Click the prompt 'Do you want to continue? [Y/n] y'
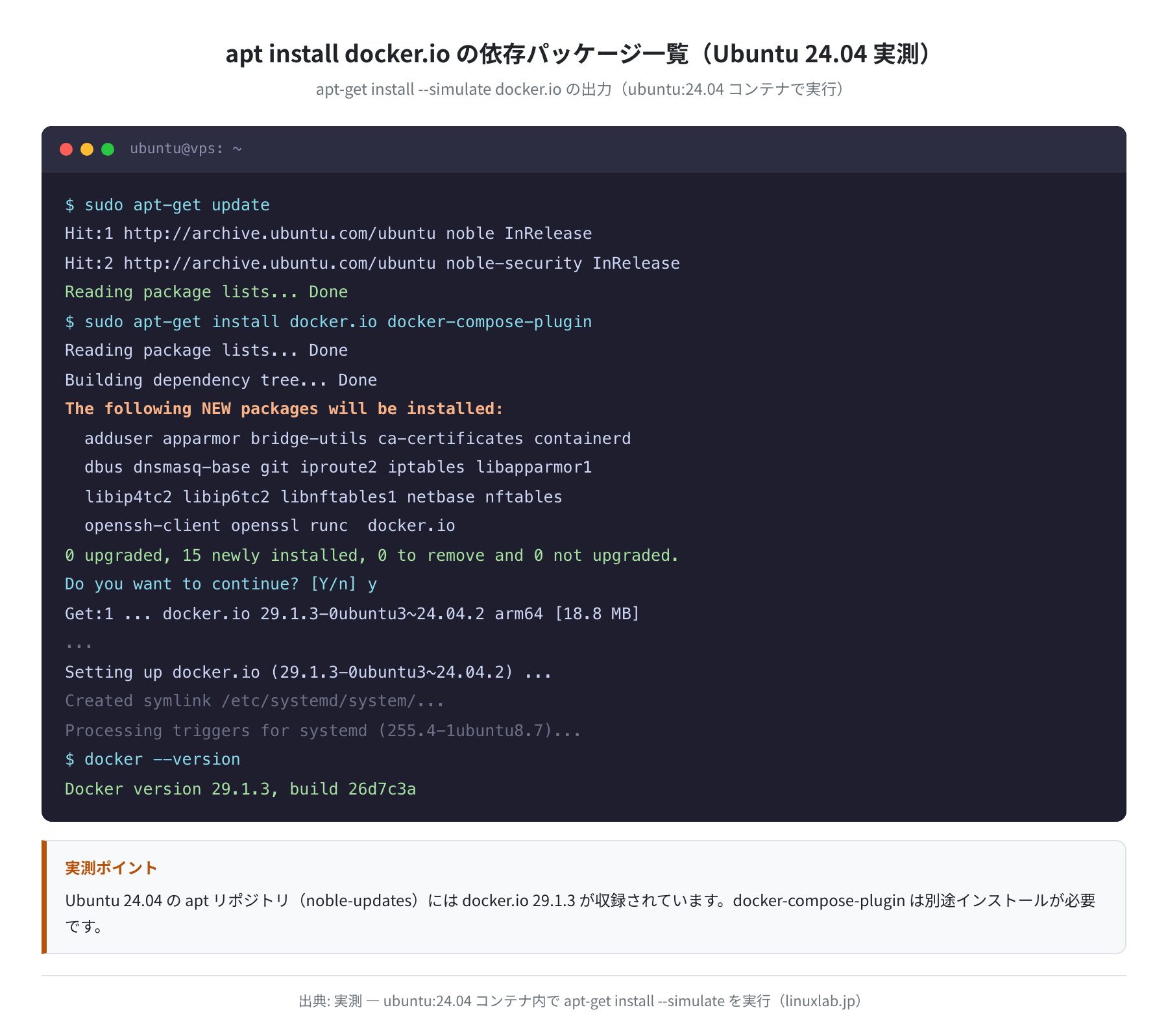 tap(221, 584)
